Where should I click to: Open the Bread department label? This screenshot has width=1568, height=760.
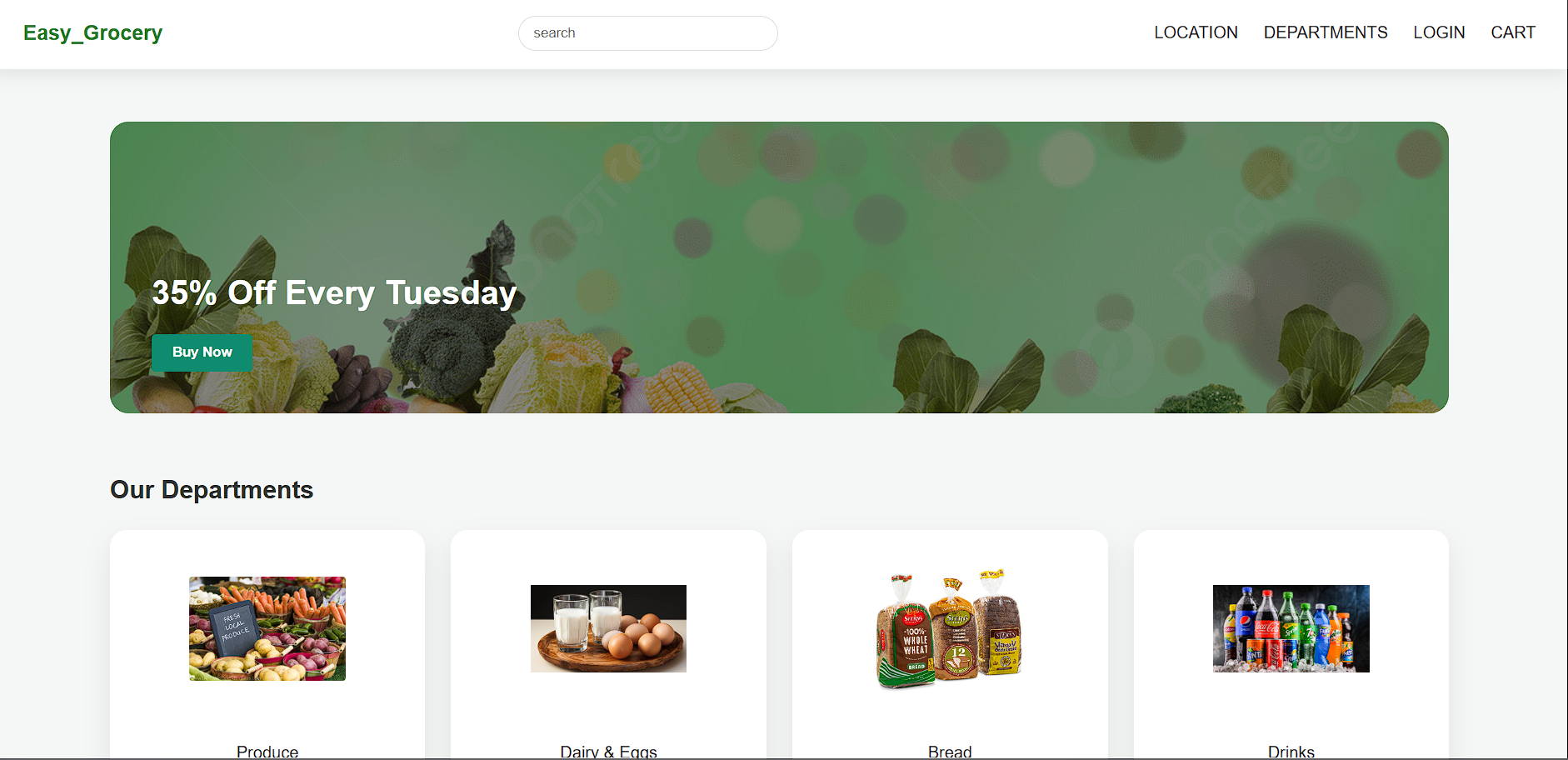[950, 752]
